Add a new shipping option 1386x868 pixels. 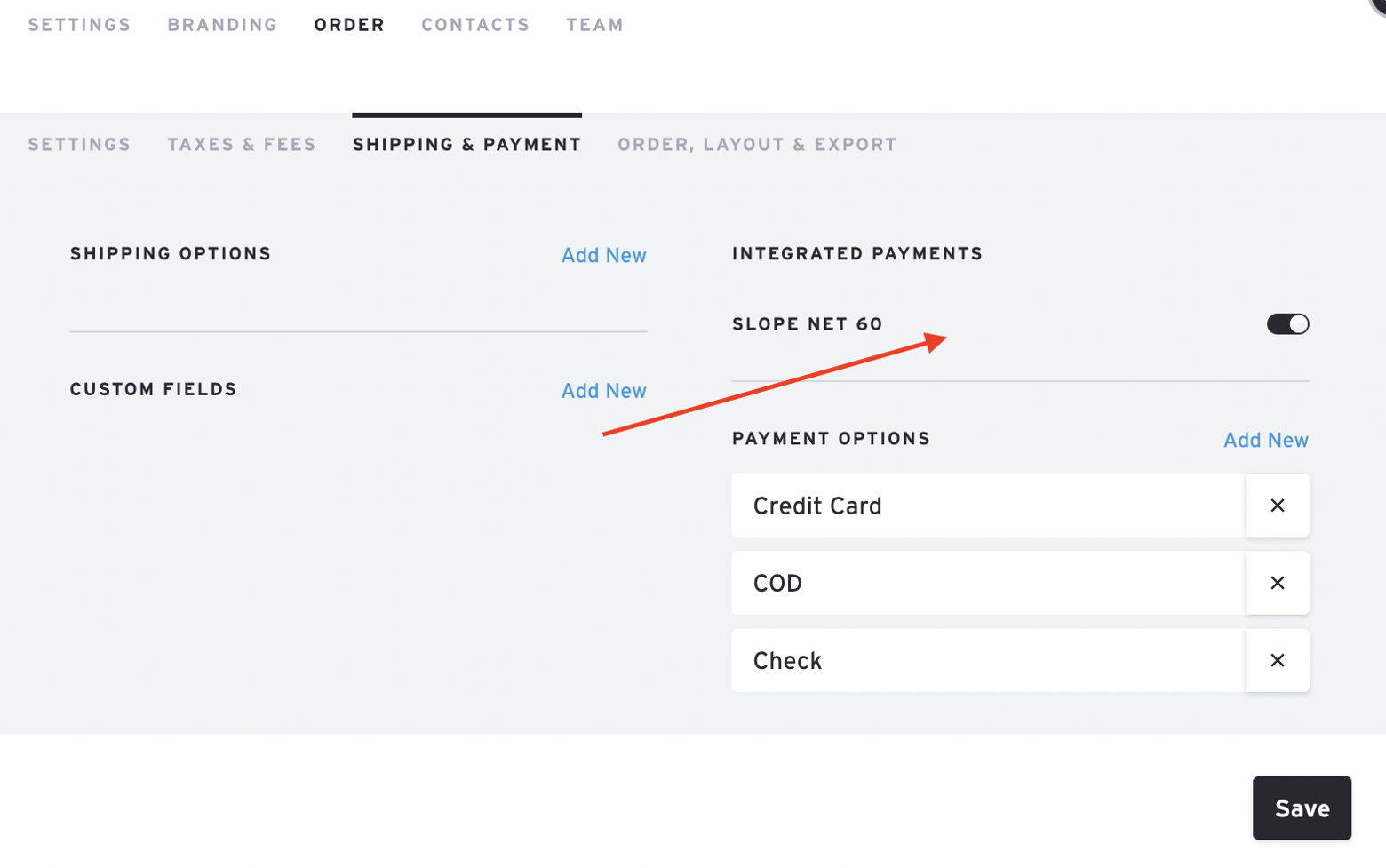click(x=603, y=255)
